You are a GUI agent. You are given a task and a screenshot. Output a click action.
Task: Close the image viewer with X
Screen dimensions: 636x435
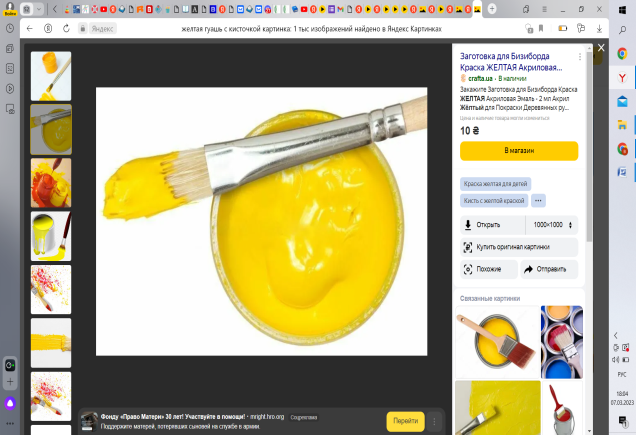pos(601,47)
